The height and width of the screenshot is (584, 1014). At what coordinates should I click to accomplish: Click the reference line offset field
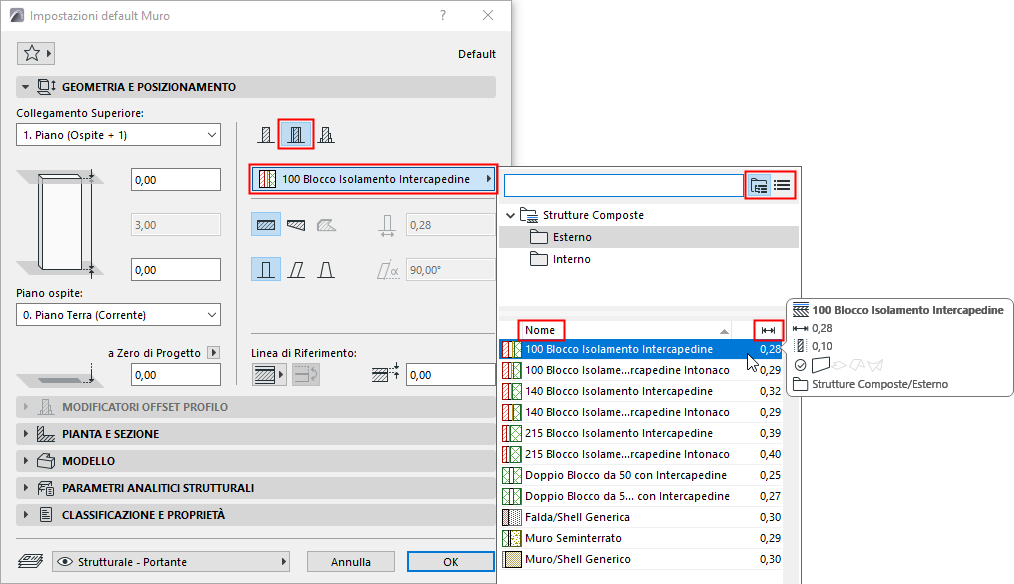point(451,374)
